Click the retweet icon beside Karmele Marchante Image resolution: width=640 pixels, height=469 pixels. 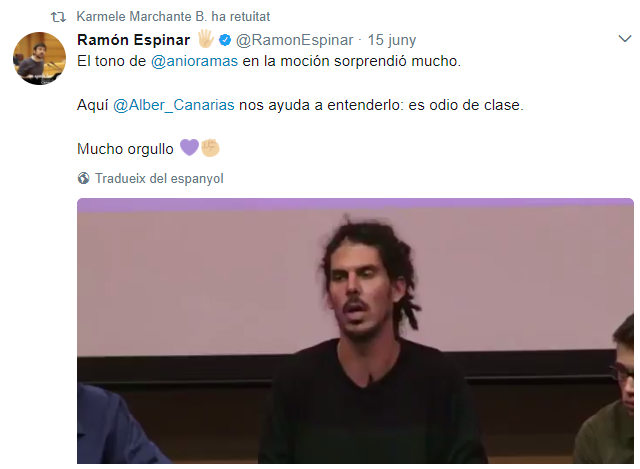click(58, 17)
